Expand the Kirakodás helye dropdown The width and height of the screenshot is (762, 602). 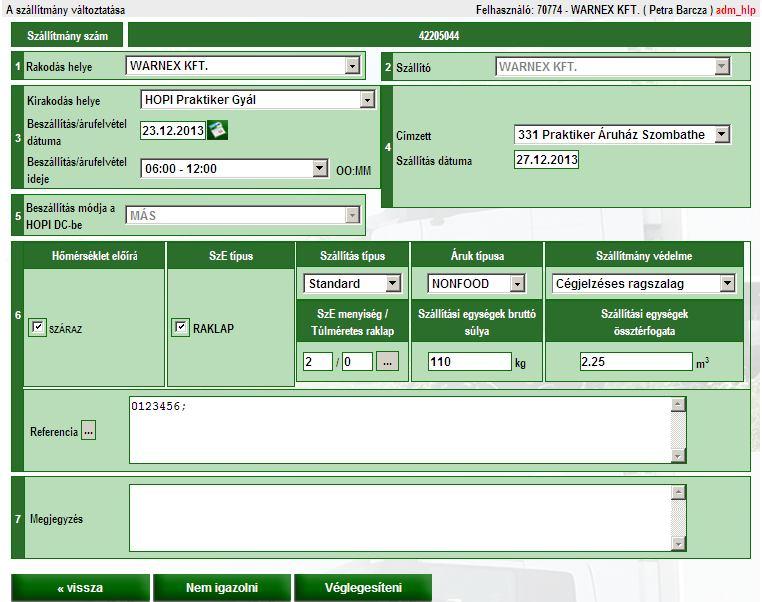tap(258, 100)
